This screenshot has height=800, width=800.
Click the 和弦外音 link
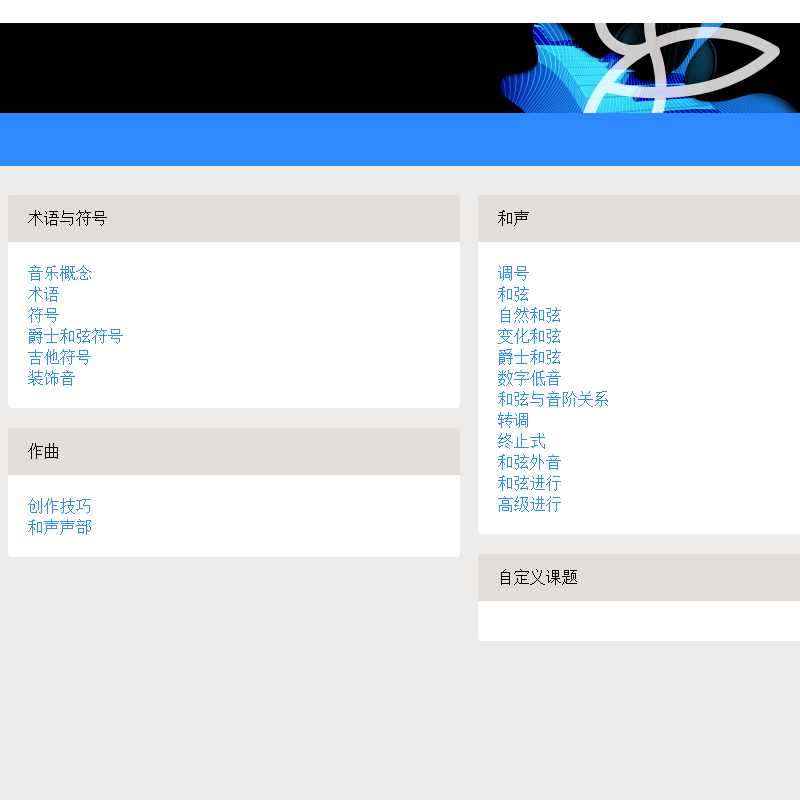[x=529, y=462]
